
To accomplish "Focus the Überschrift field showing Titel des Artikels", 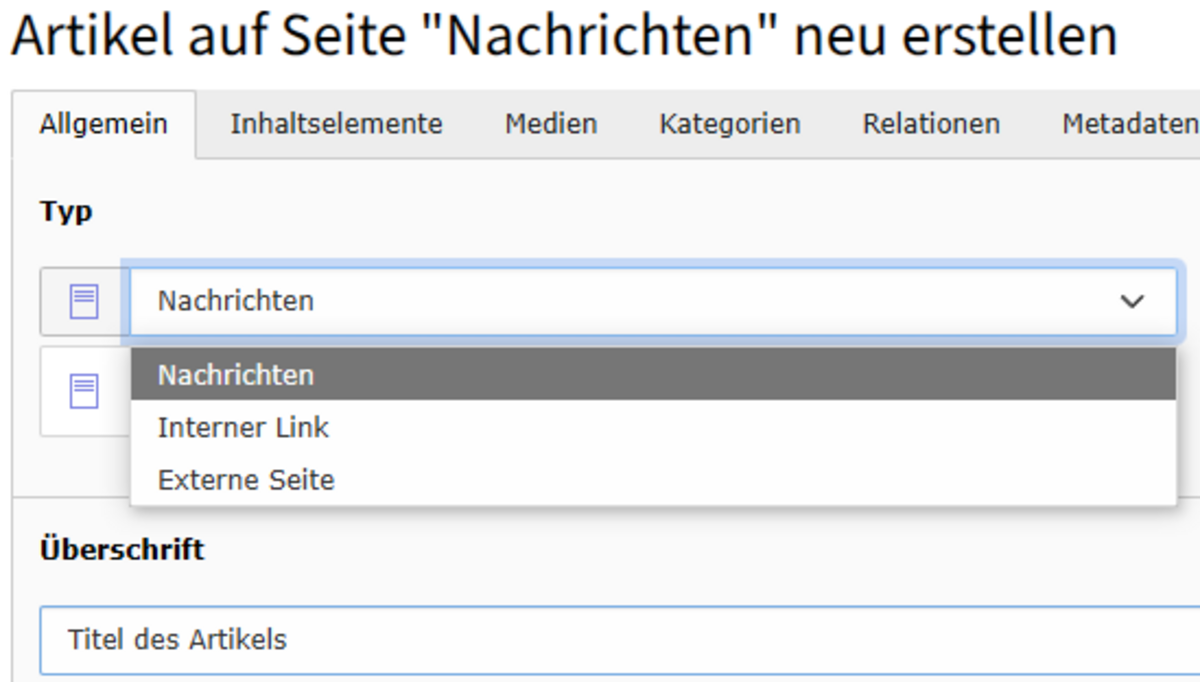I will click(620, 640).
